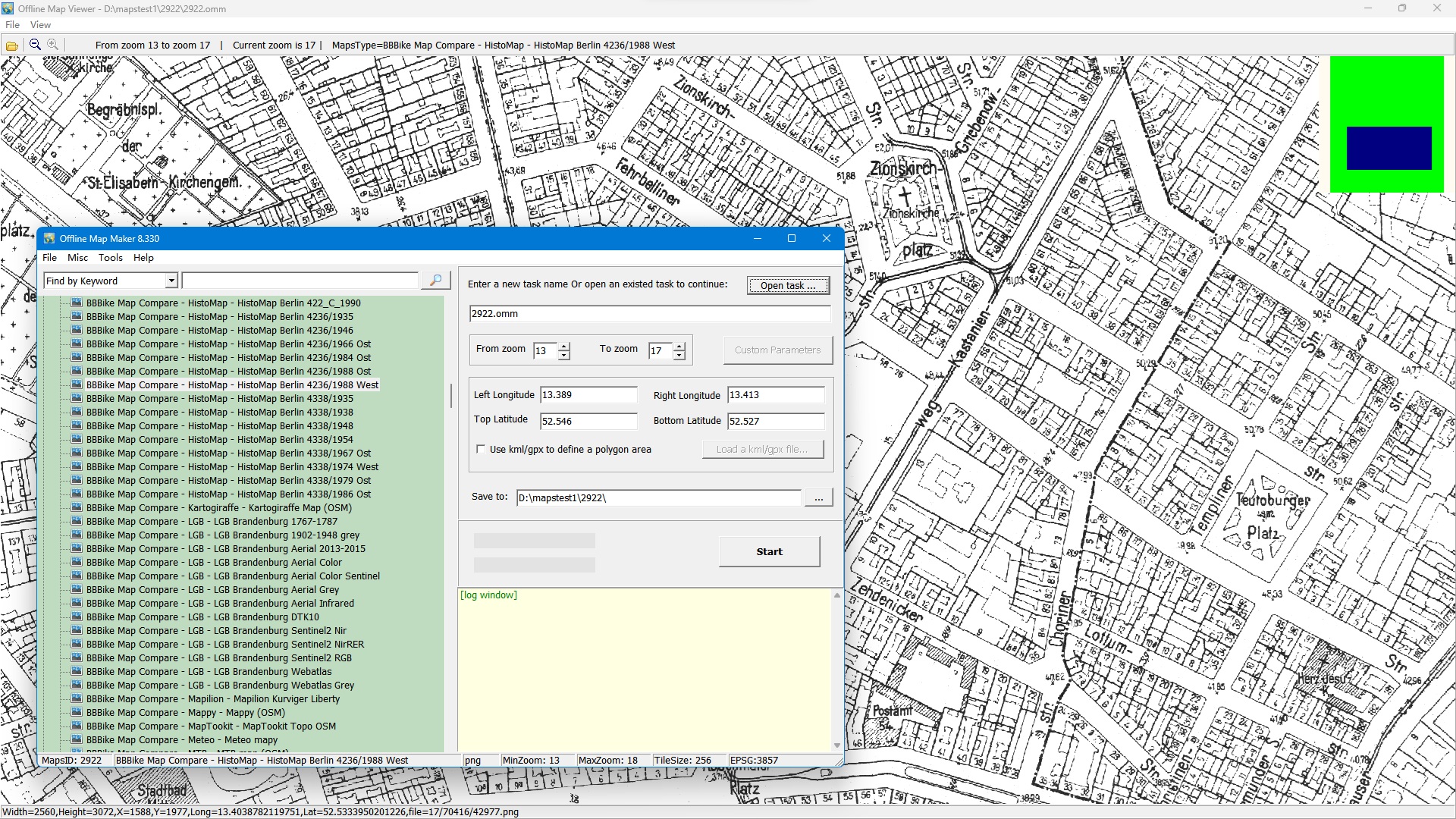The image size is (1456, 819).
Task: Click the map icon of Kartogiraffe Map (OSM)
Action: pos(77,507)
